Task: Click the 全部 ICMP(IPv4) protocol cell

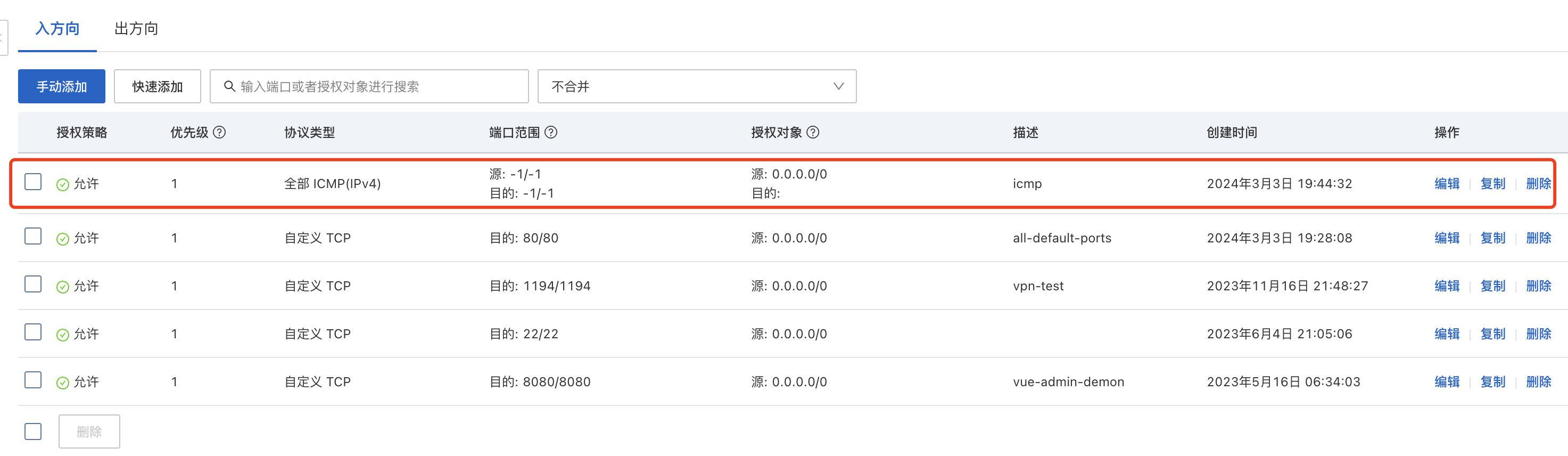Action: click(332, 183)
